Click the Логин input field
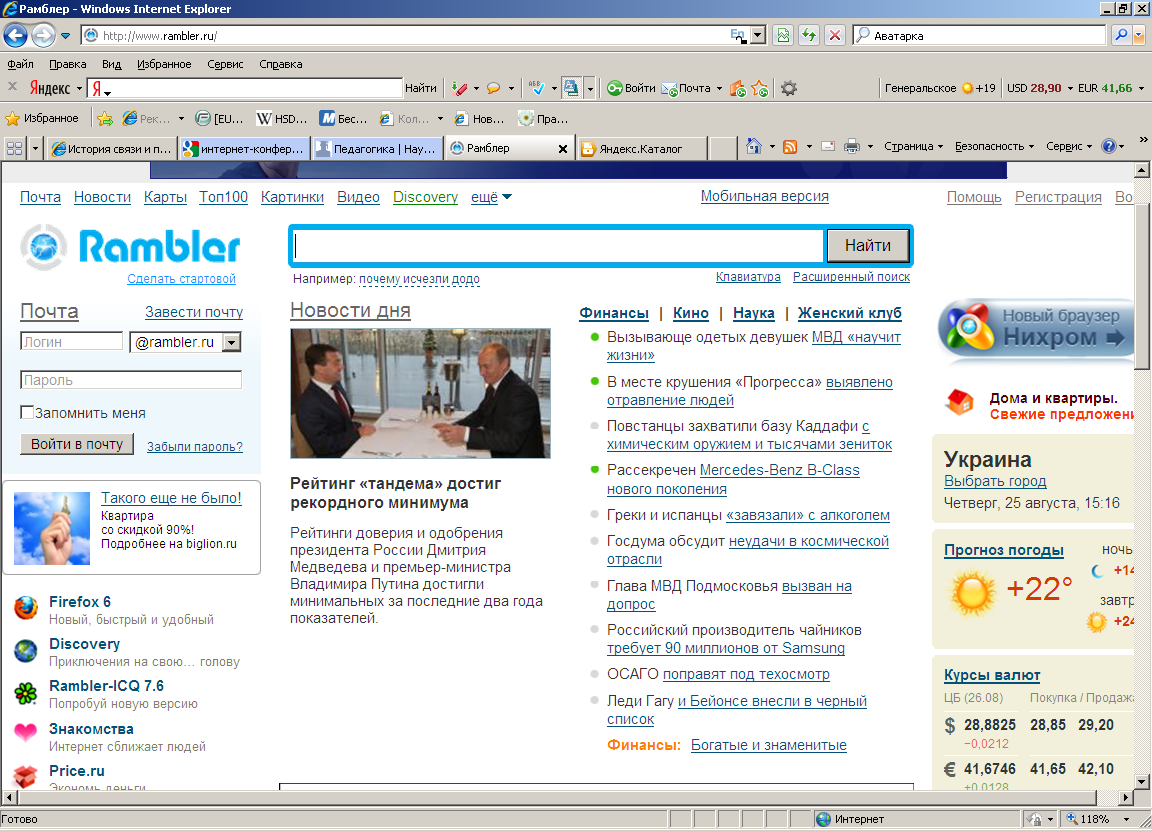 pyautogui.click(x=71, y=342)
